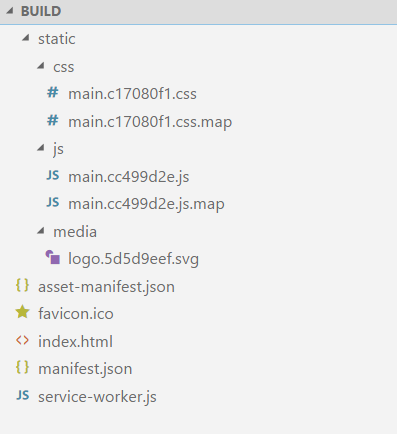Collapse the media folder triangle
397x434 pixels.
[40, 230]
